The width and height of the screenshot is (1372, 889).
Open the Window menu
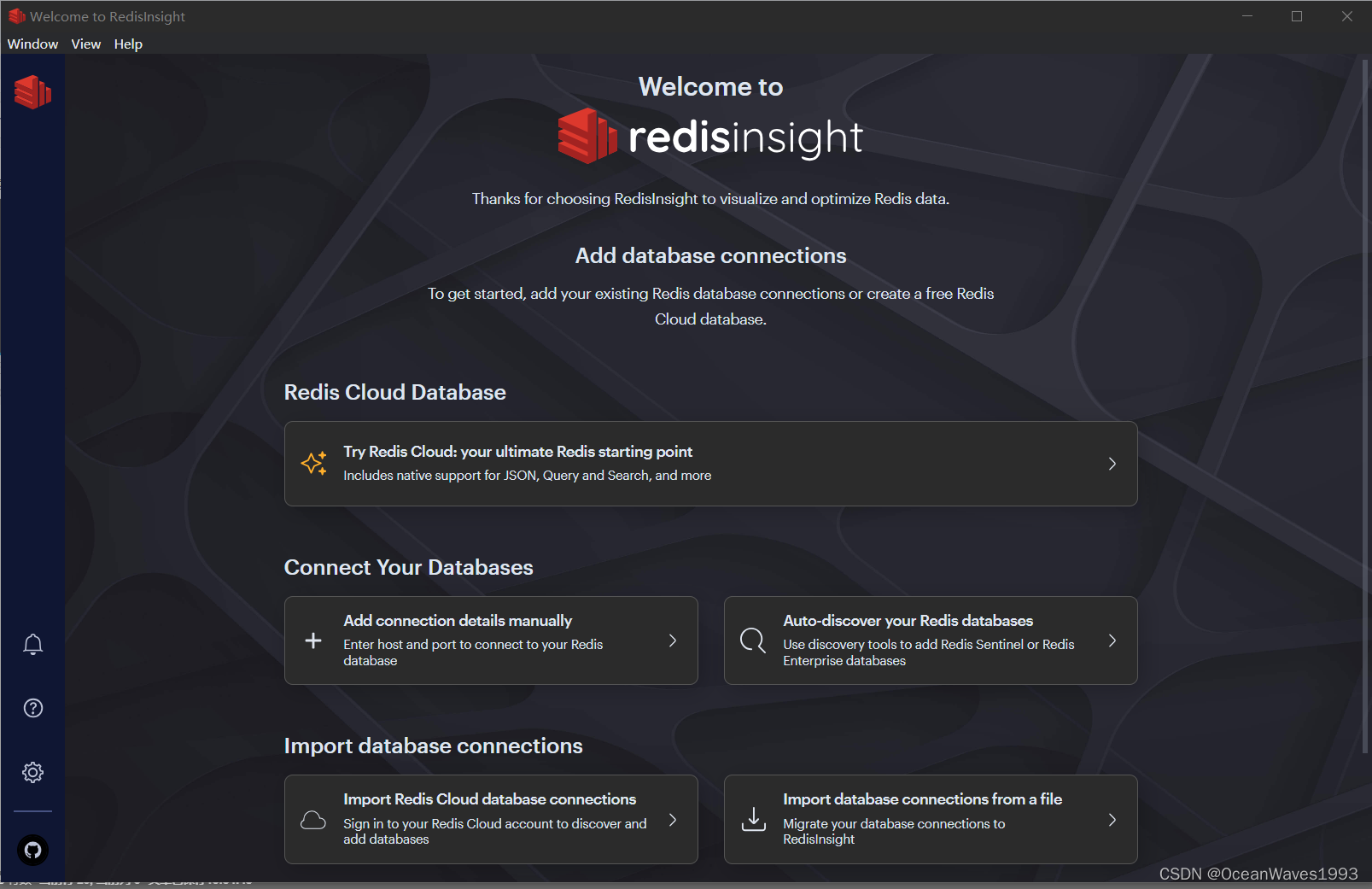[x=32, y=44]
